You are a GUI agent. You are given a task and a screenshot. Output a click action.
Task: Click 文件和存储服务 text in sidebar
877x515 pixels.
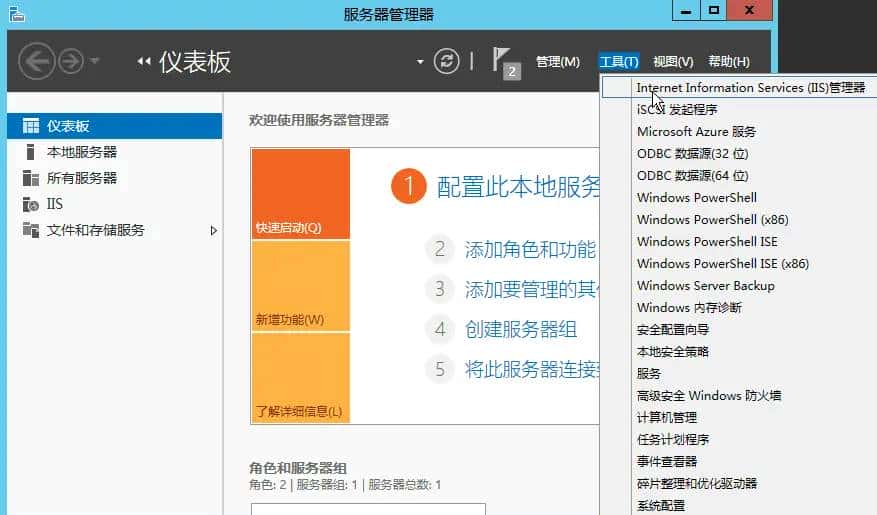click(96, 230)
